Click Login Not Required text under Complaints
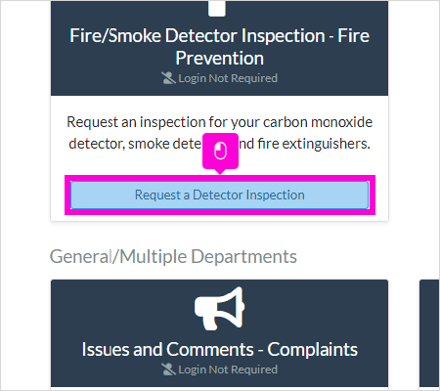 (x=228, y=369)
